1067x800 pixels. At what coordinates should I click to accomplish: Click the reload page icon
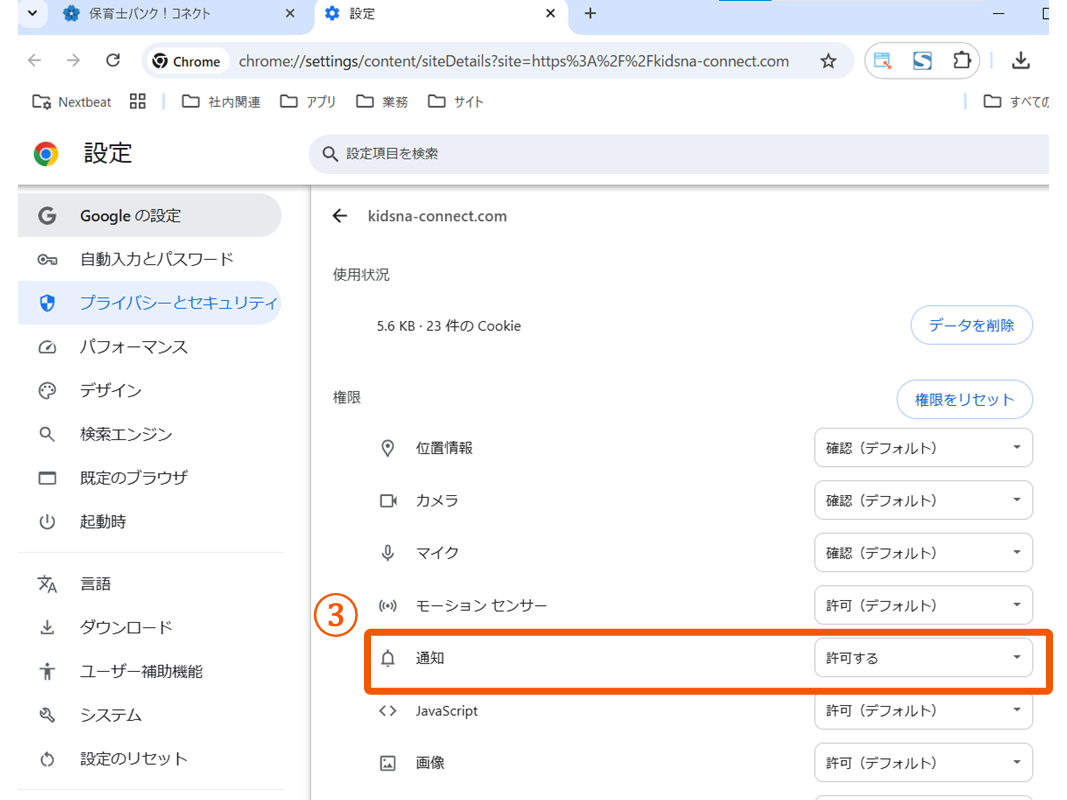pyautogui.click(x=113, y=61)
